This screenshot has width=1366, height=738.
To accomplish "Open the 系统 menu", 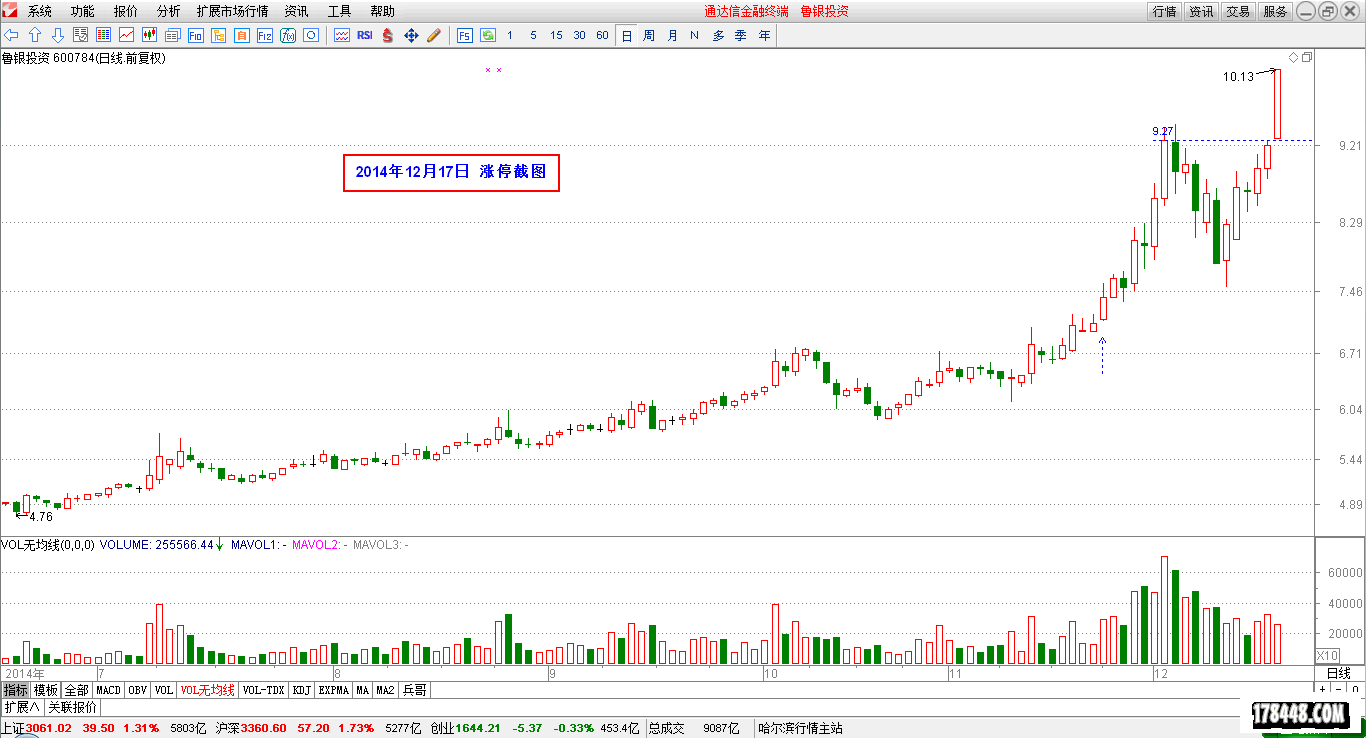I will point(40,11).
